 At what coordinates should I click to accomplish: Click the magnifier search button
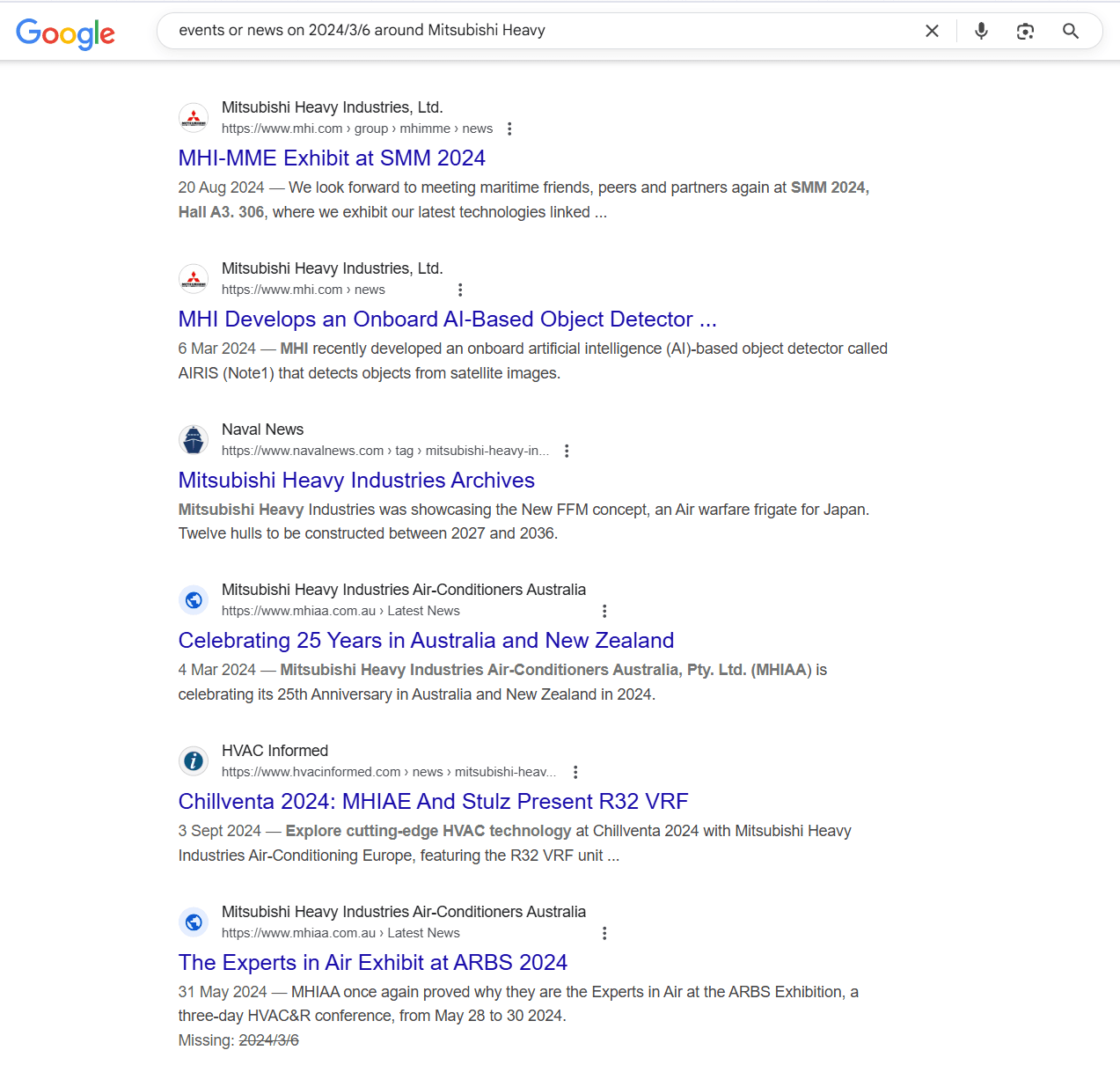[x=1071, y=31]
